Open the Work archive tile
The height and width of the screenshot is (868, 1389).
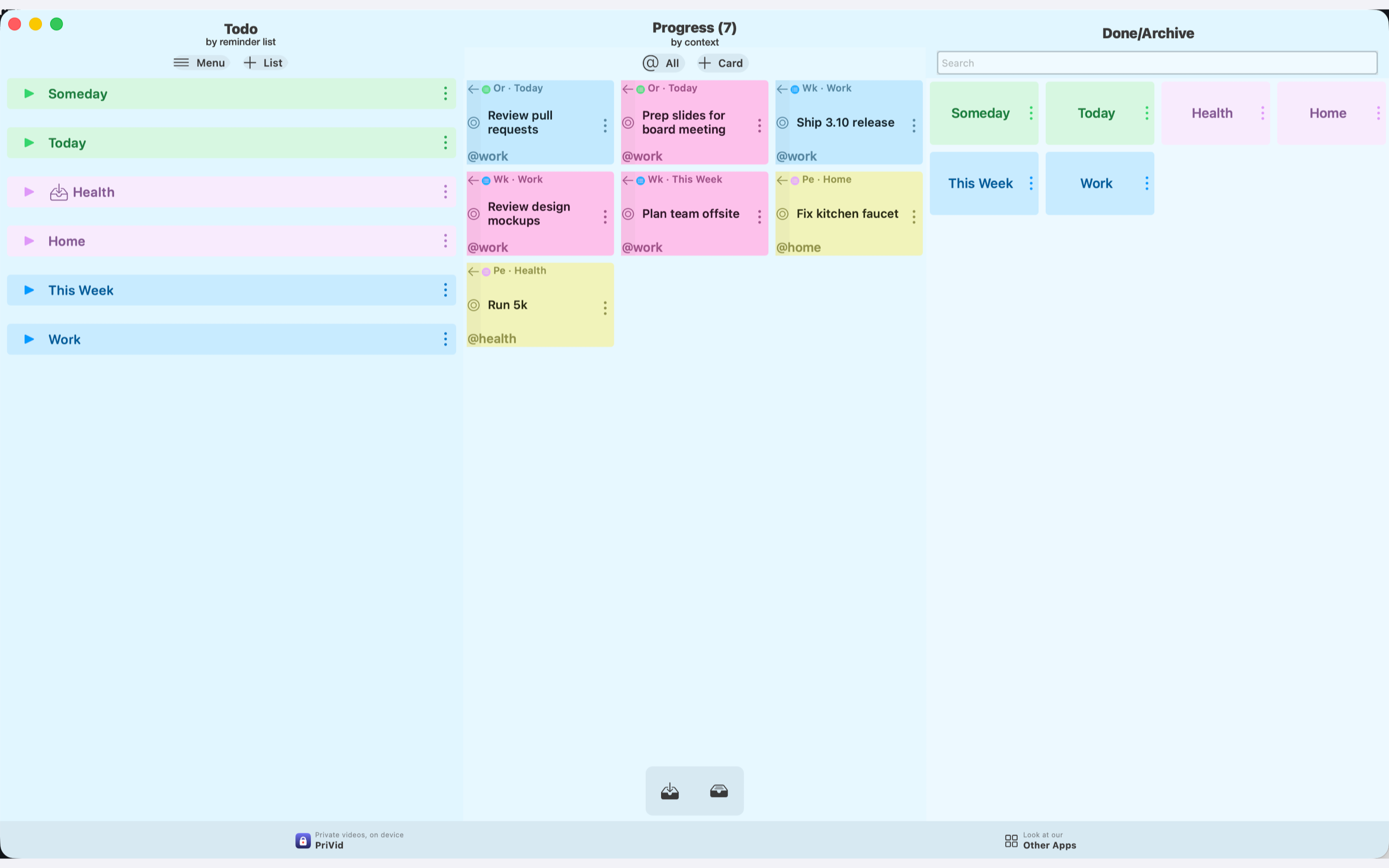[1100, 183]
